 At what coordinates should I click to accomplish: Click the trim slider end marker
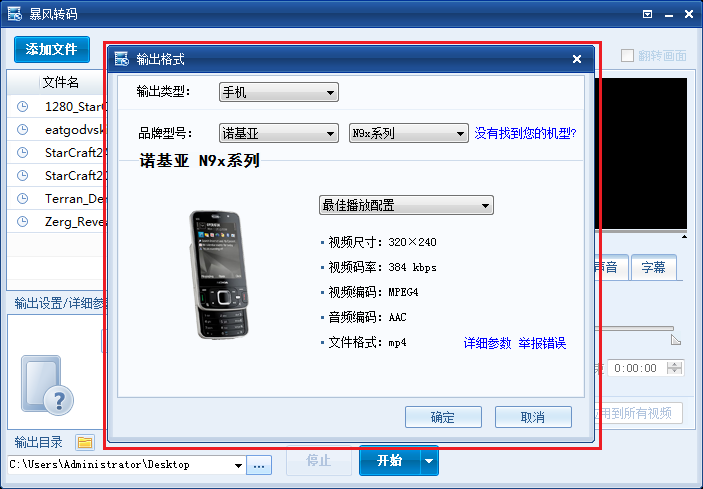(676, 340)
